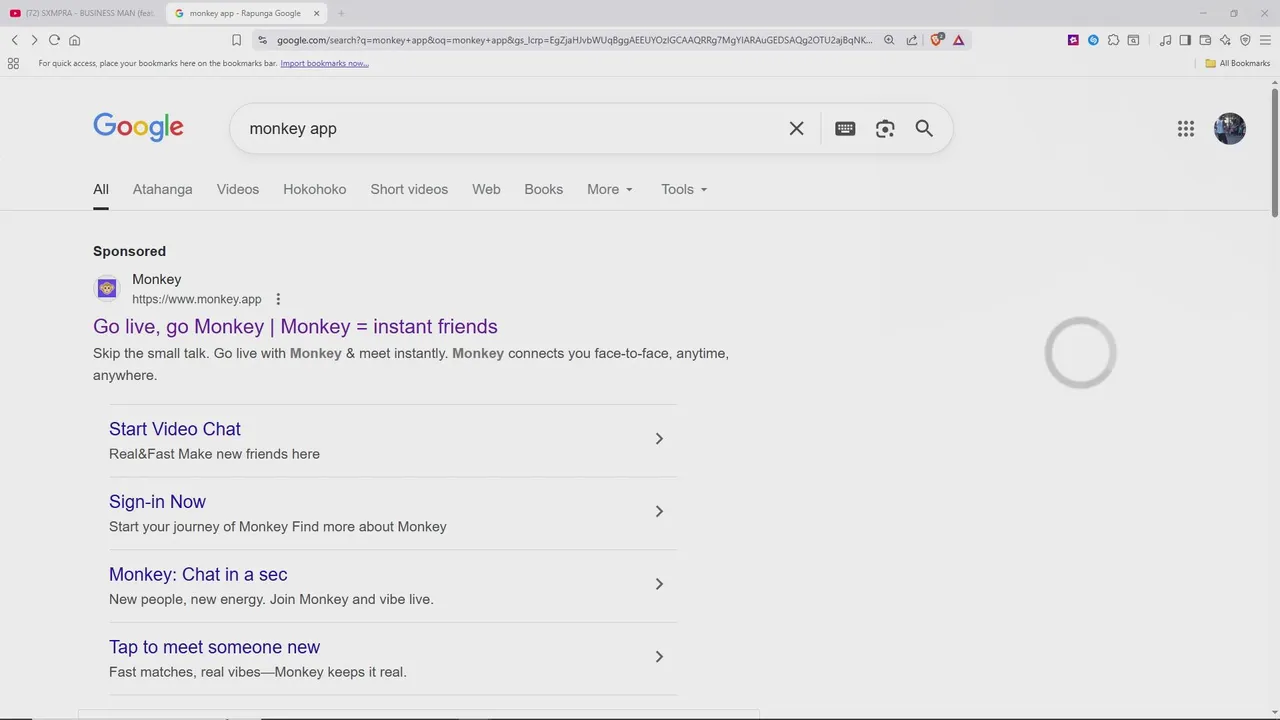This screenshot has height=720, width=1280.
Task: Close the monkey app Google tab
Action: [x=317, y=13]
